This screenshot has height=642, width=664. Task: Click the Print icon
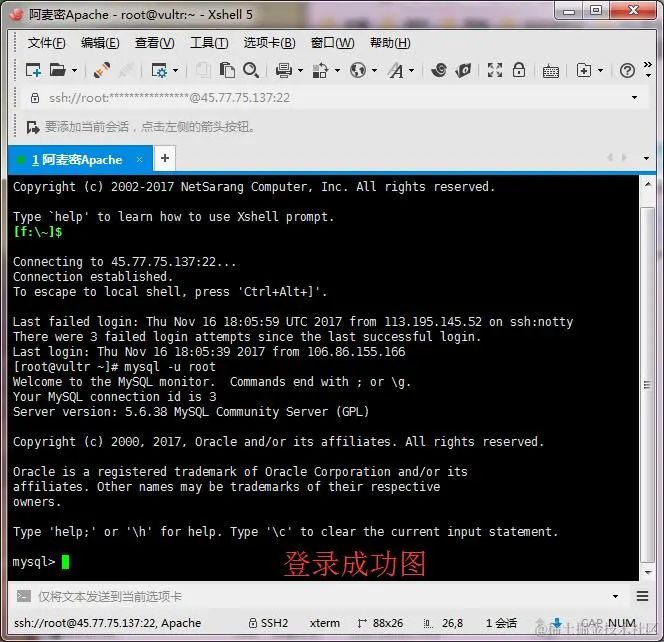(x=283, y=70)
